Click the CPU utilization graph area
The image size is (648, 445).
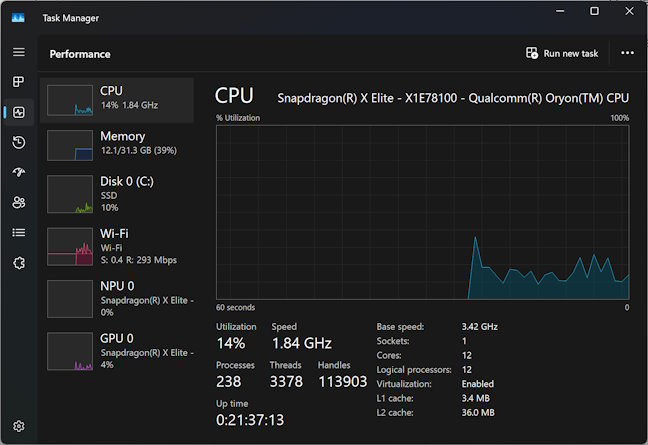click(422, 212)
